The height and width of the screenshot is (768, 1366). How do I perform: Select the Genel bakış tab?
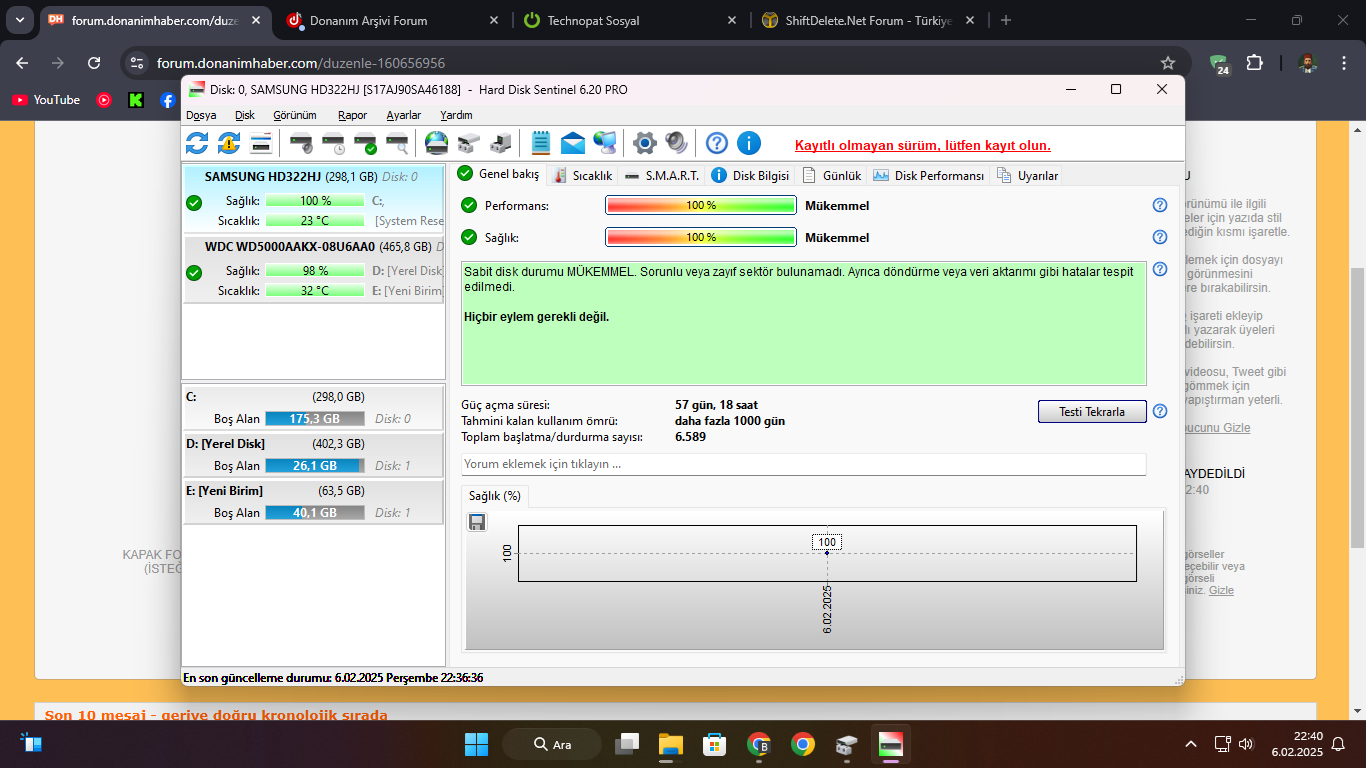pos(499,174)
